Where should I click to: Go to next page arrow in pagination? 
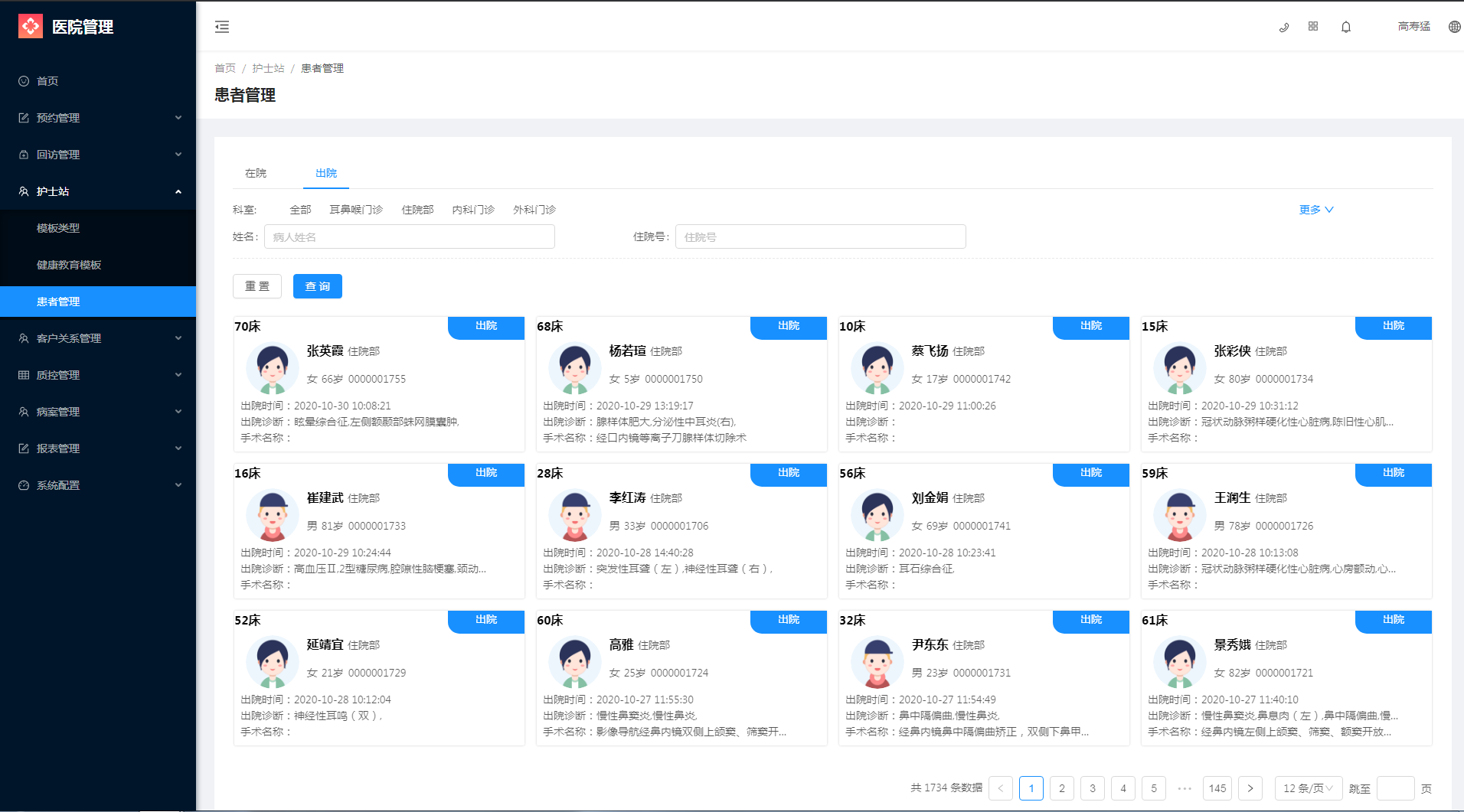tap(1250, 788)
